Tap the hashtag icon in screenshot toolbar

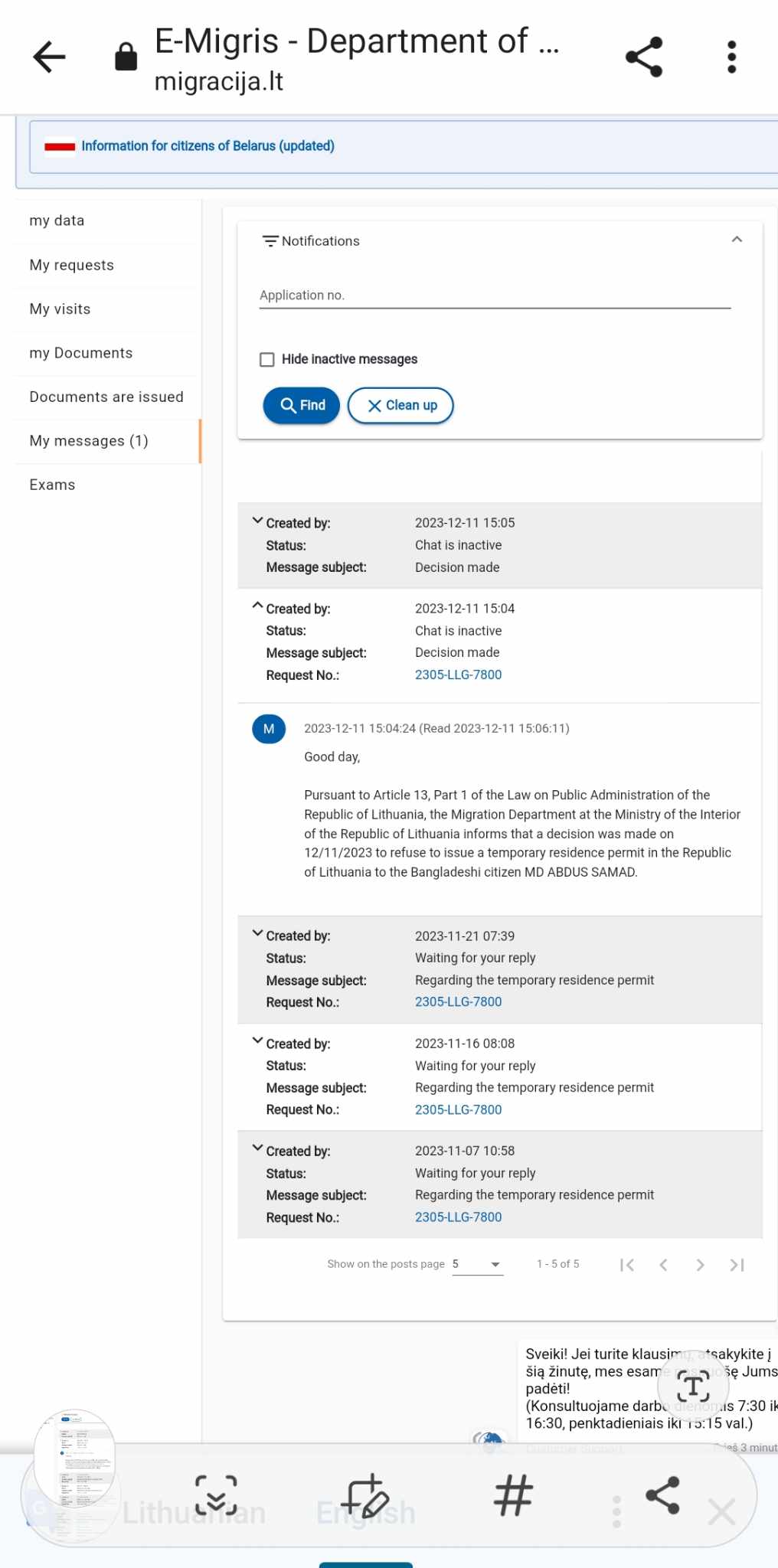click(x=513, y=1495)
